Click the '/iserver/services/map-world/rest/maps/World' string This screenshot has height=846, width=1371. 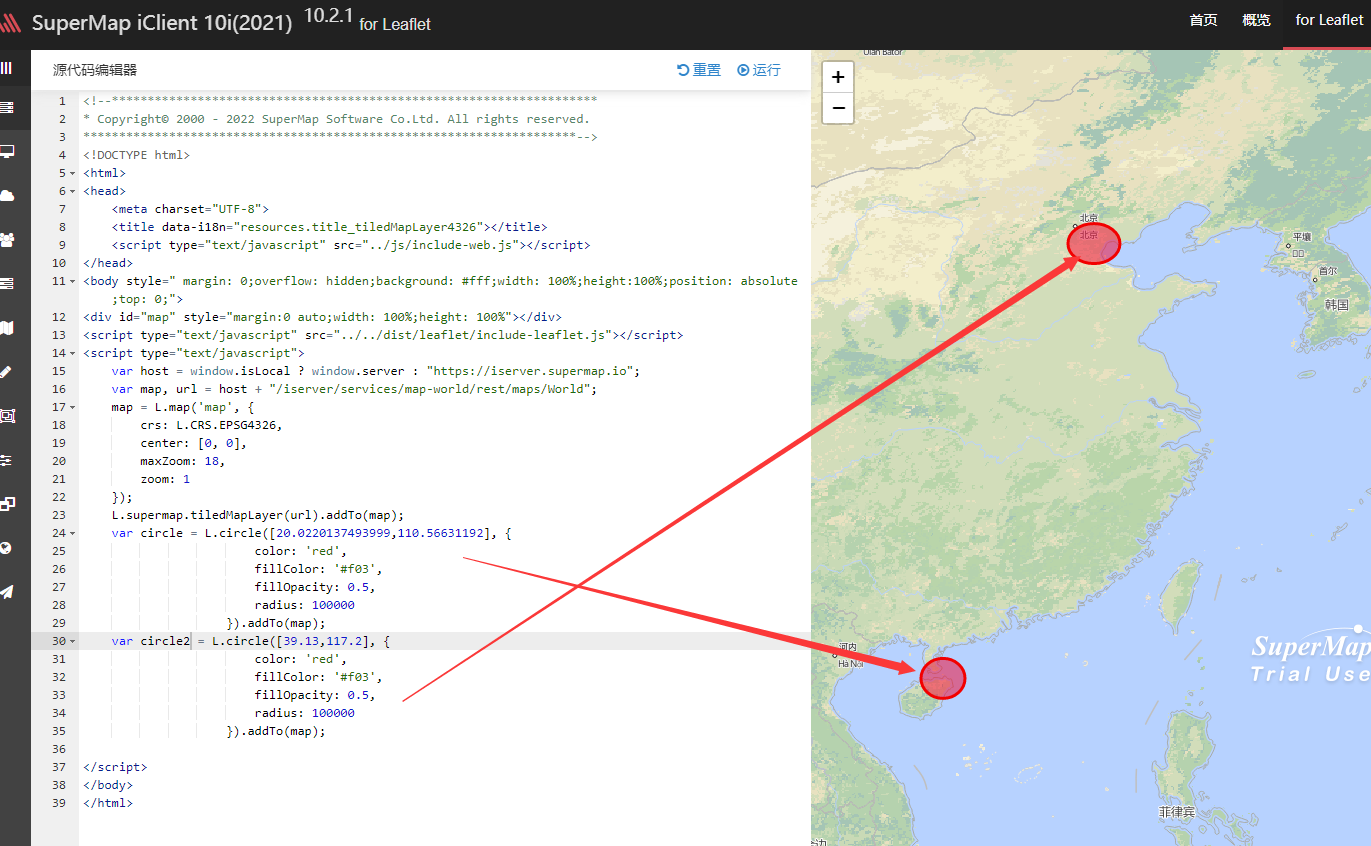pos(429,389)
